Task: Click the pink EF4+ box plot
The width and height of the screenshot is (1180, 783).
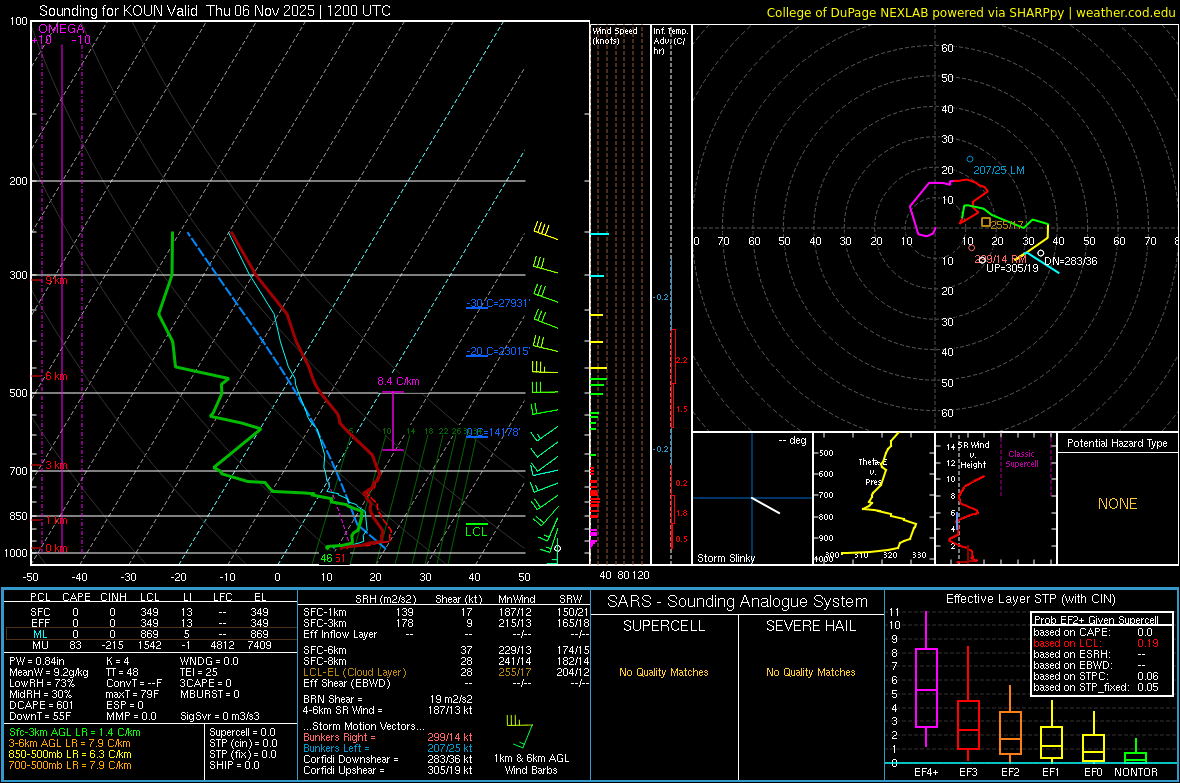Action: tap(926, 679)
